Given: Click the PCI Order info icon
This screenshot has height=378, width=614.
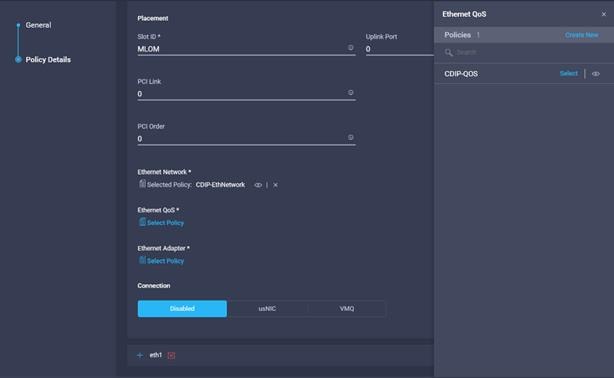Looking at the screenshot, I should point(350,137).
